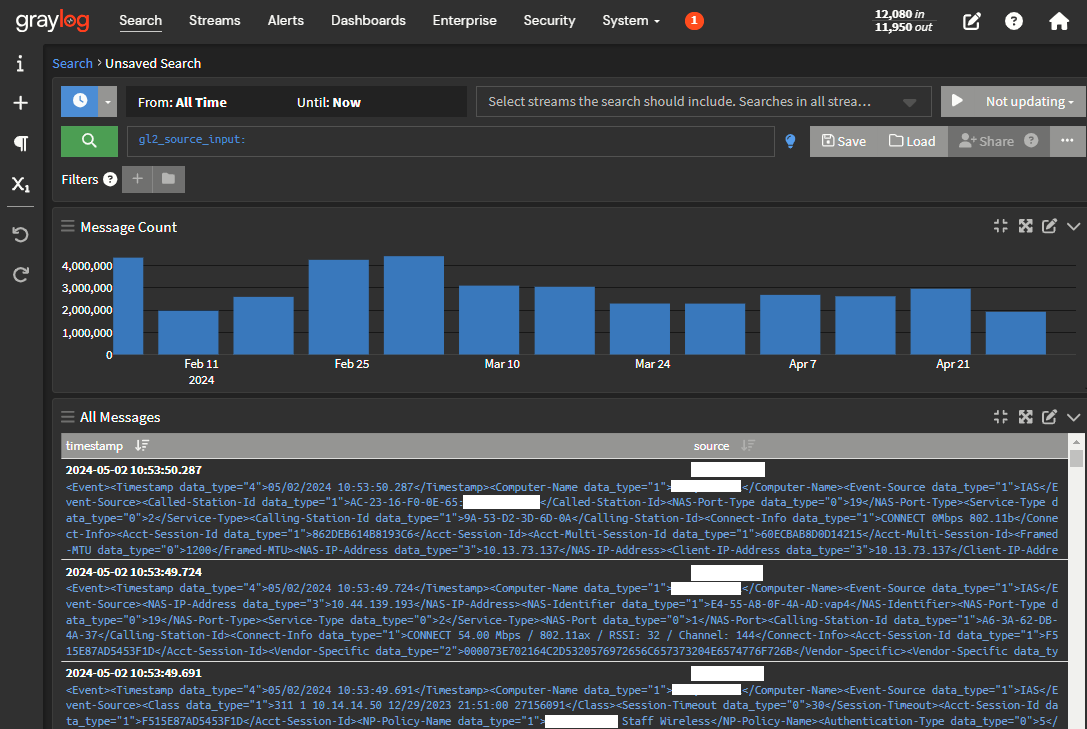Open the Dashboards menu item

tap(368, 20)
